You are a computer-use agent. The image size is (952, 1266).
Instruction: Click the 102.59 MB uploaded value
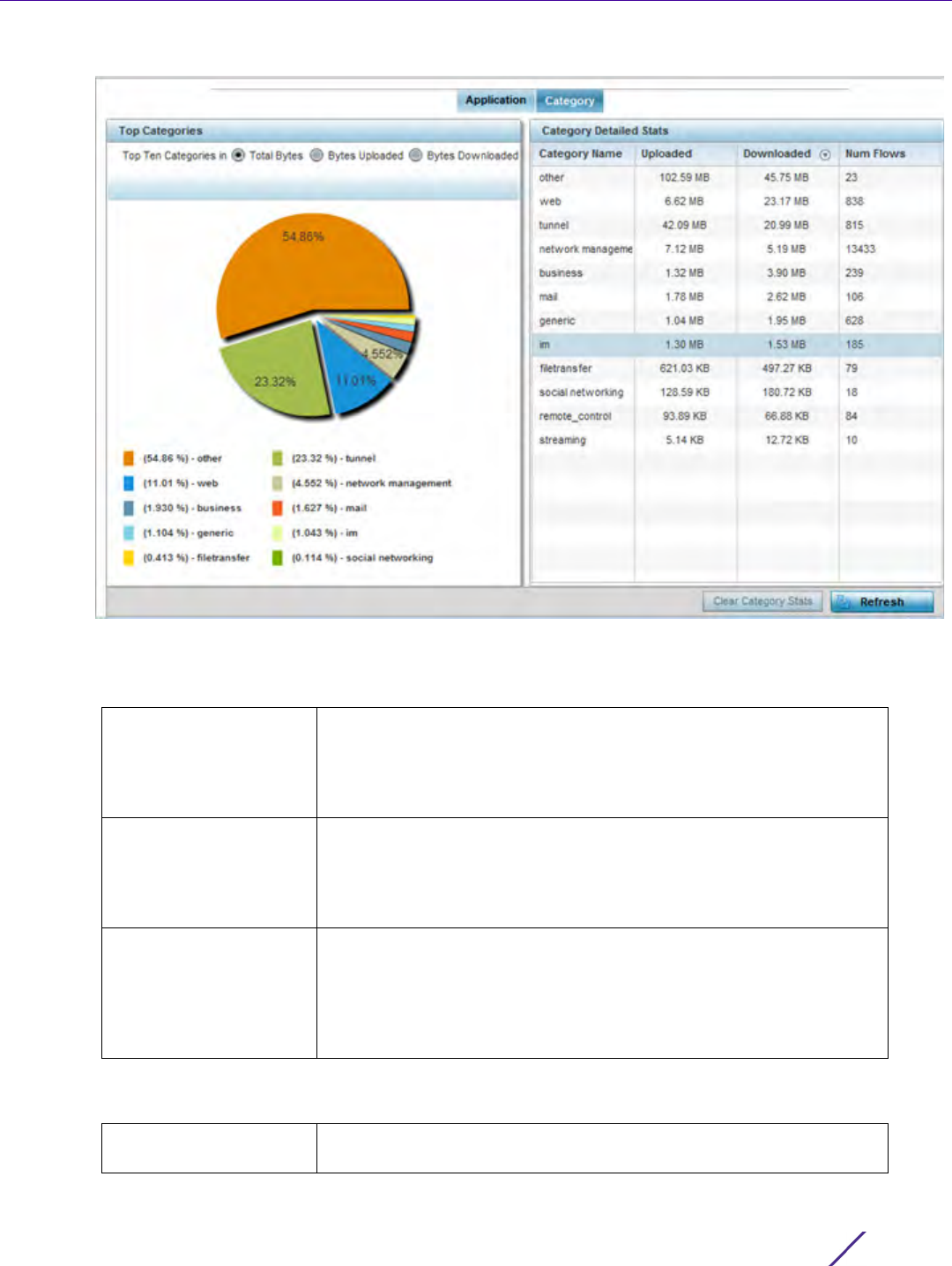click(684, 177)
